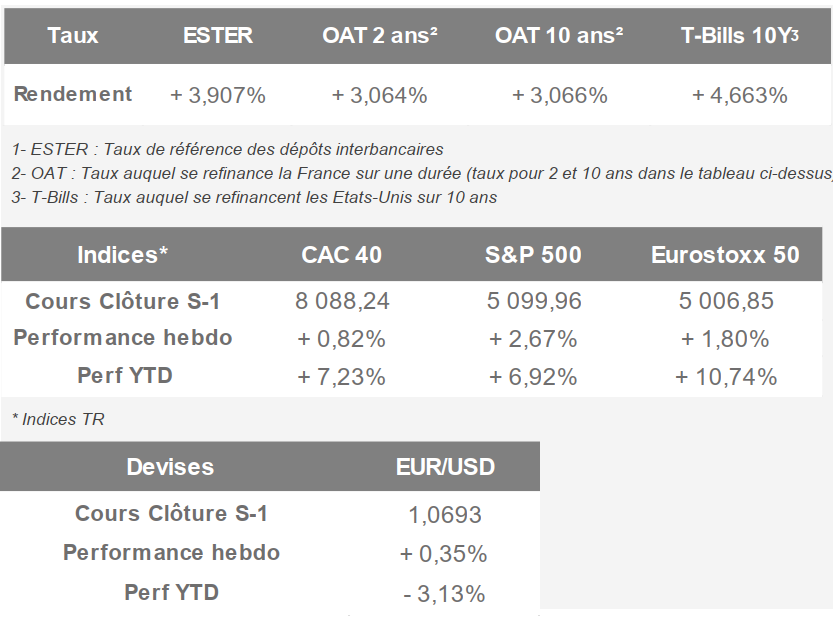
Task: Click Eurostoxx 50 YTD value +10,74%
Action: coord(726,377)
